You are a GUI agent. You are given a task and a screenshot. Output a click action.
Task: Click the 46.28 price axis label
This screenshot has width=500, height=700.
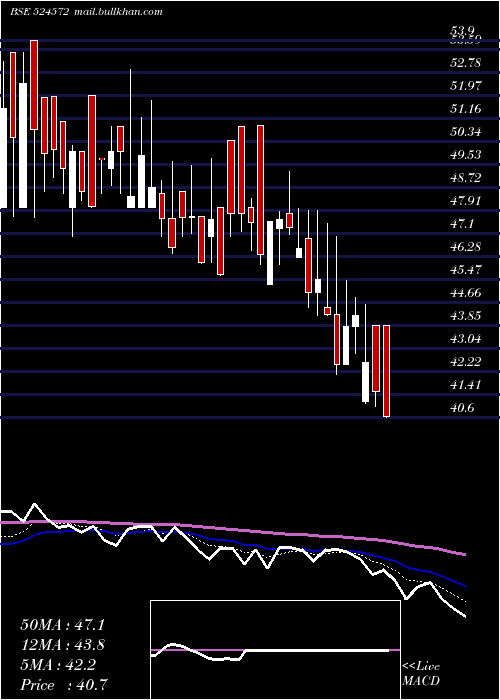coord(466,246)
